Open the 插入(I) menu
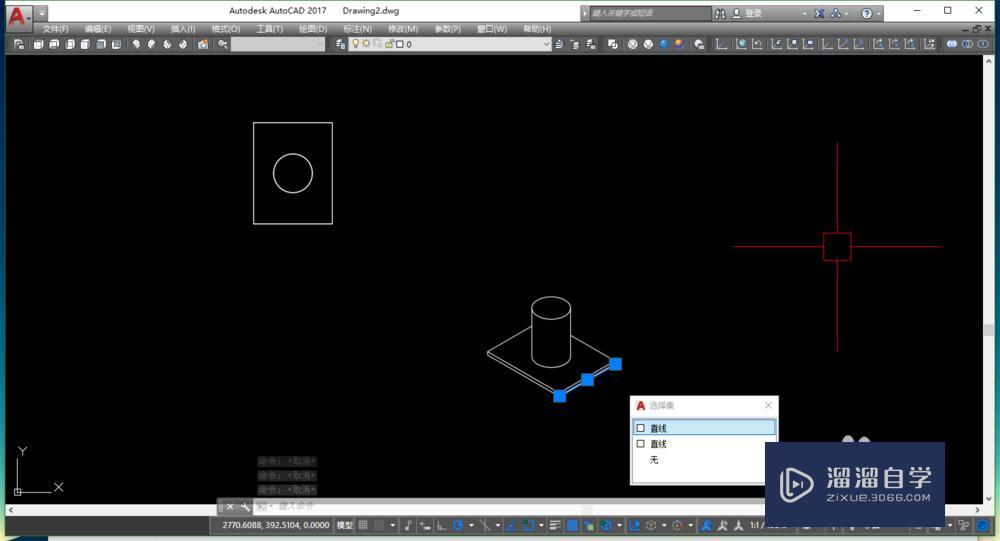Image resolution: width=1000 pixels, height=541 pixels. (183, 29)
